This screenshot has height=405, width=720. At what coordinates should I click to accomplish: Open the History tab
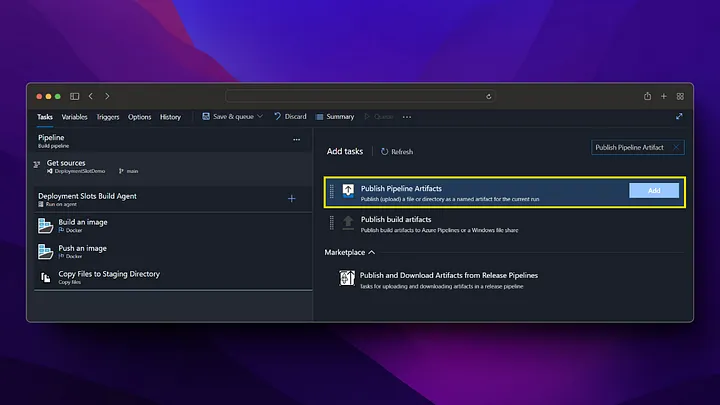[170, 117]
